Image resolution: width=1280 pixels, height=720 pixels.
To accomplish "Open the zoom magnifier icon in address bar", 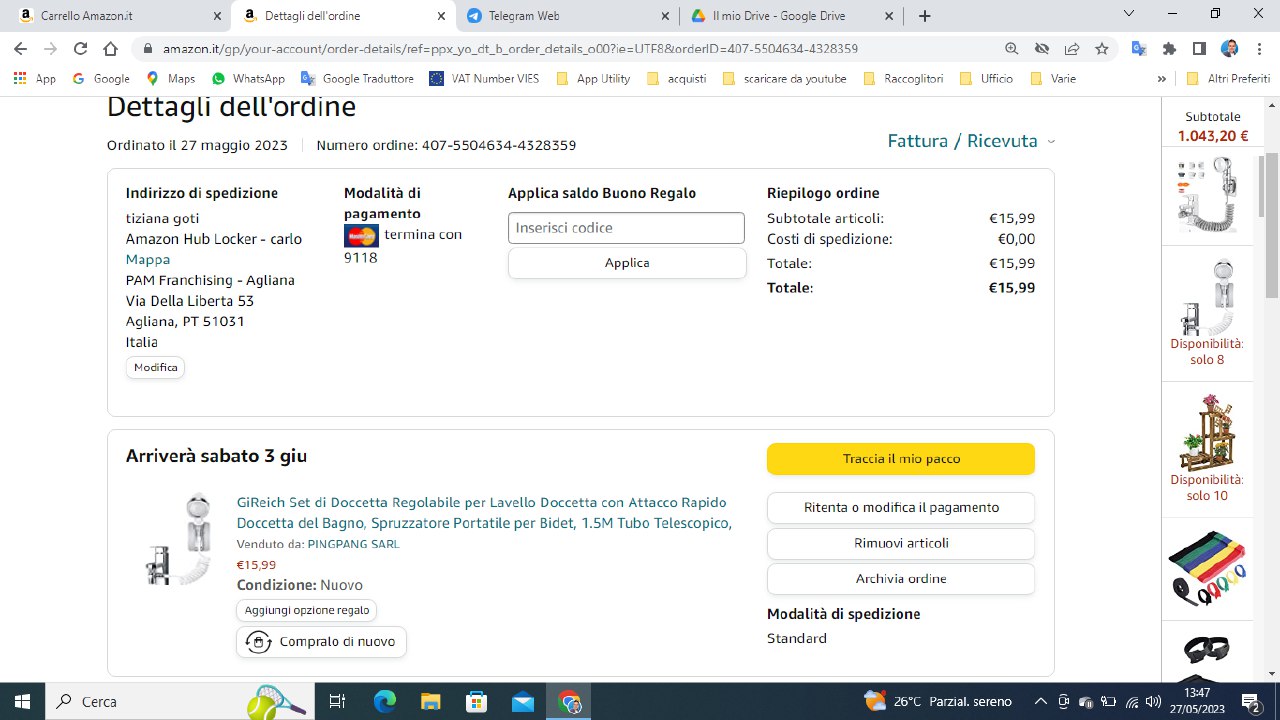I will [1011, 48].
